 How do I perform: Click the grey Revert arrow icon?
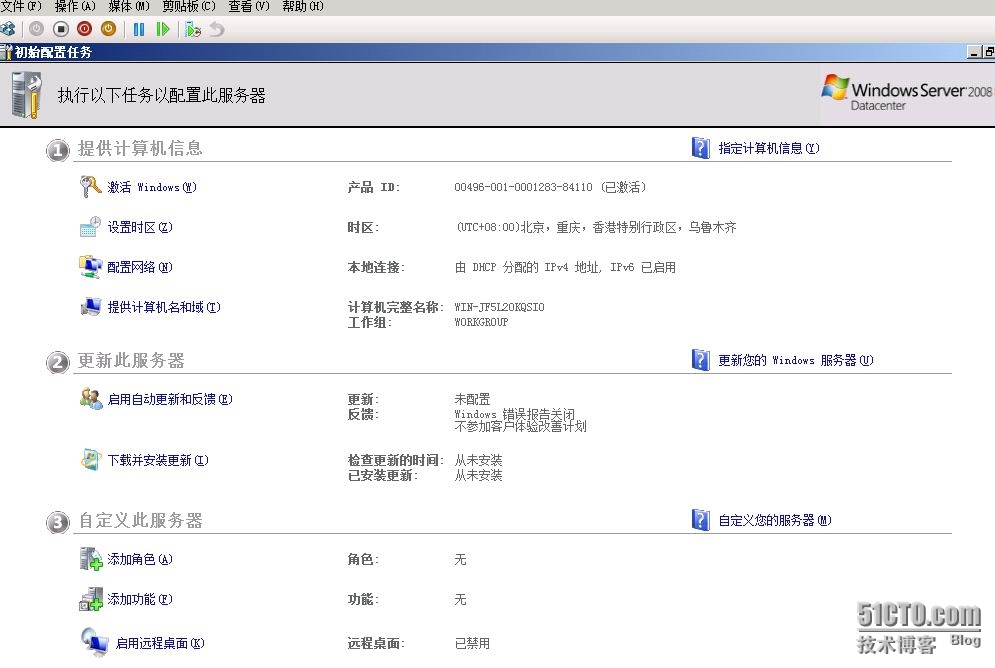click(x=217, y=29)
